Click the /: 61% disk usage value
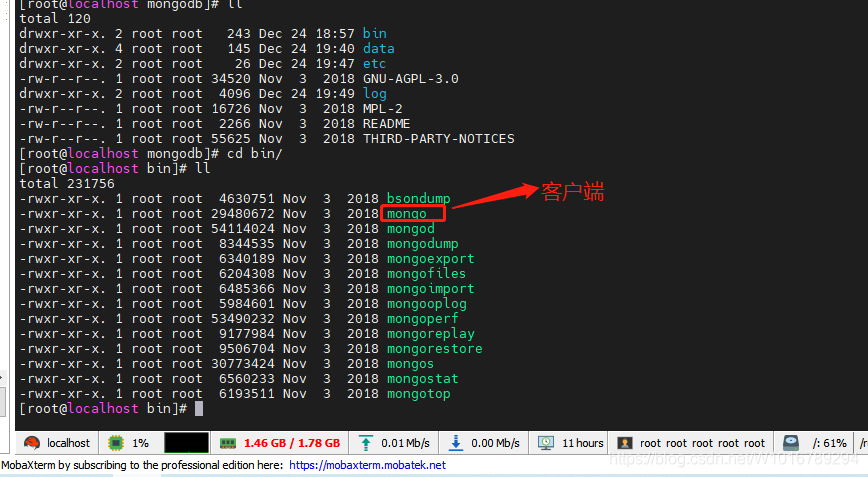Image resolution: width=868 pixels, height=477 pixels. [829, 443]
